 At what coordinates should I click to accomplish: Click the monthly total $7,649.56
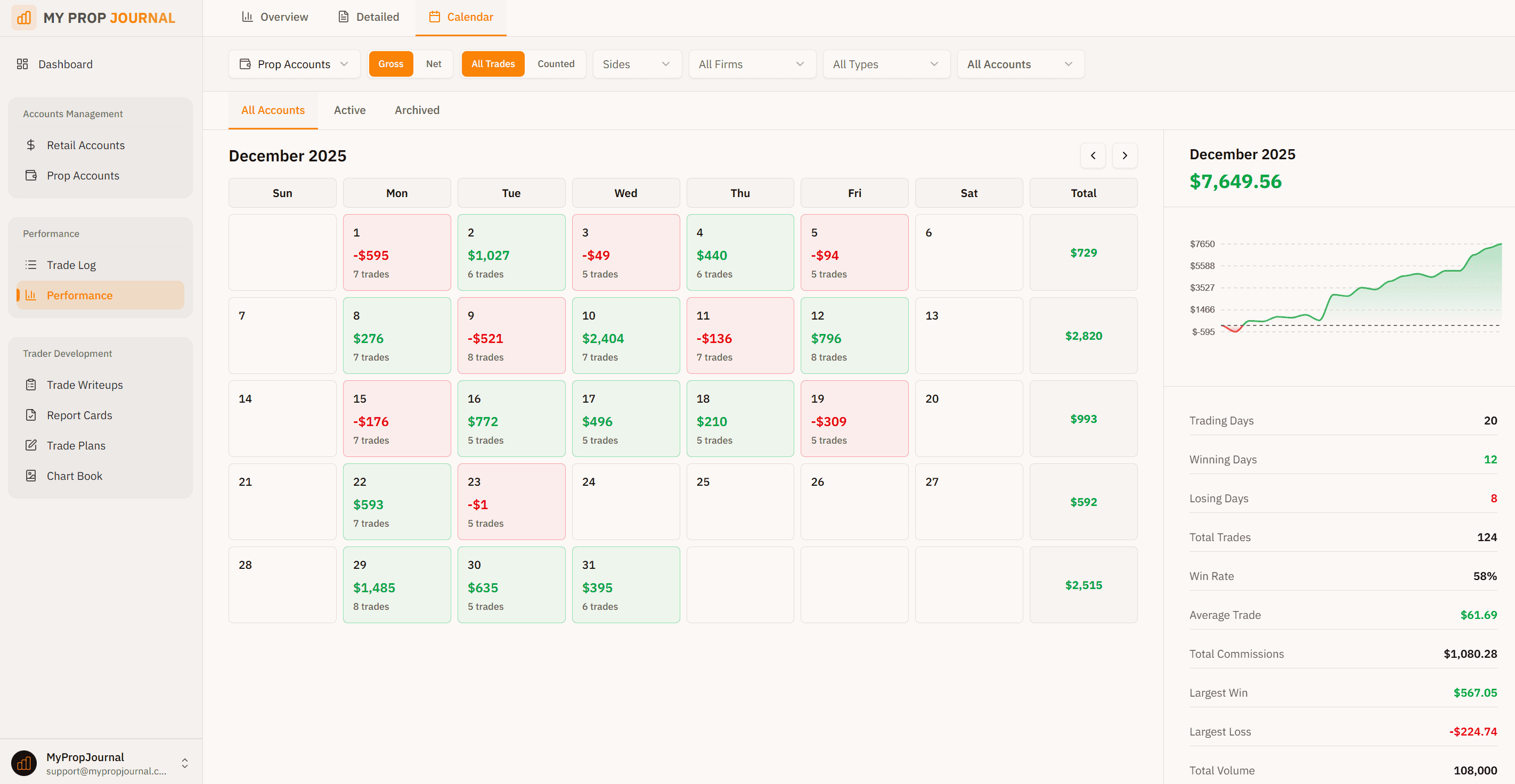coord(1235,181)
